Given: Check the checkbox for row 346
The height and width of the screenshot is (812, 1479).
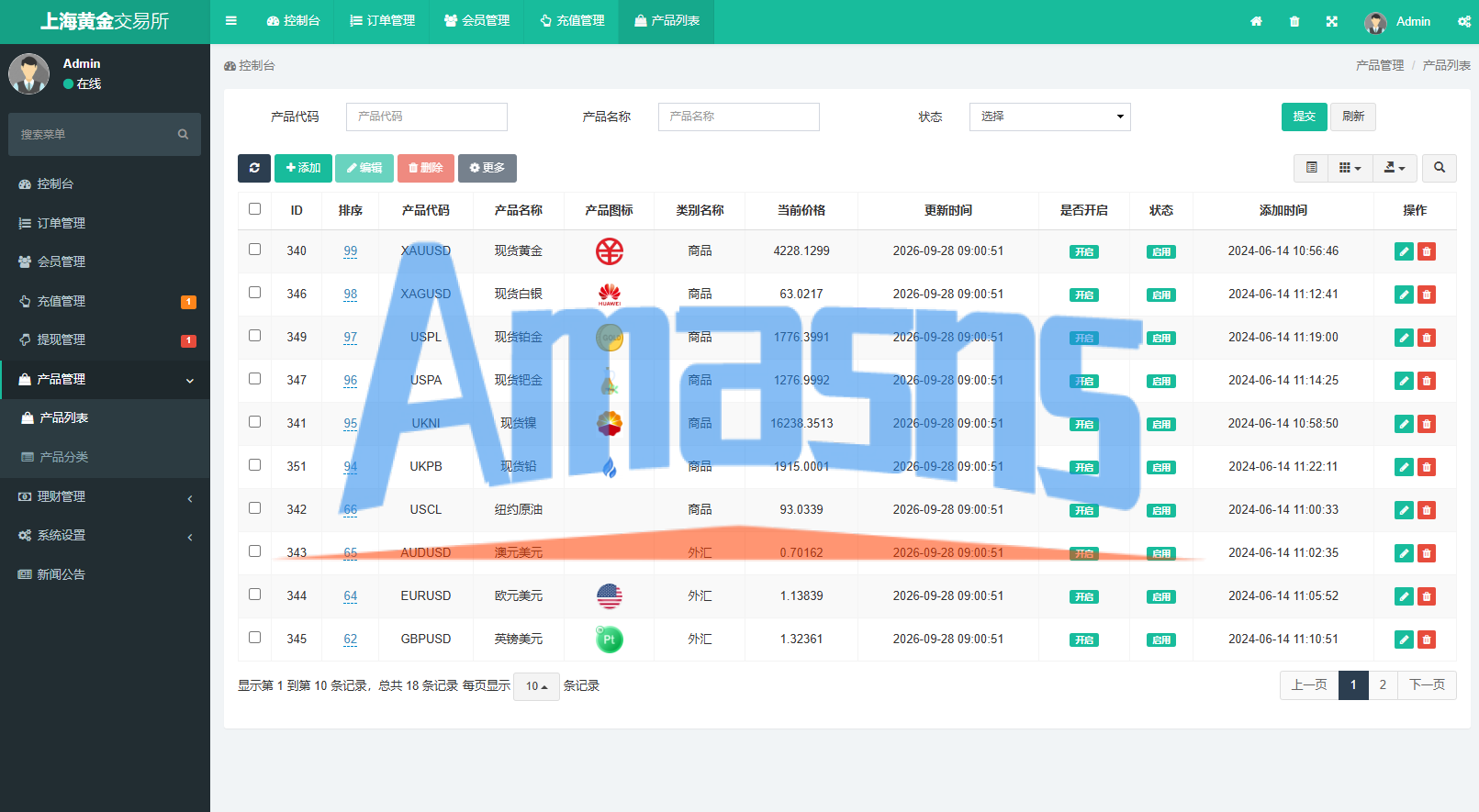Looking at the screenshot, I should pyautogui.click(x=255, y=293).
